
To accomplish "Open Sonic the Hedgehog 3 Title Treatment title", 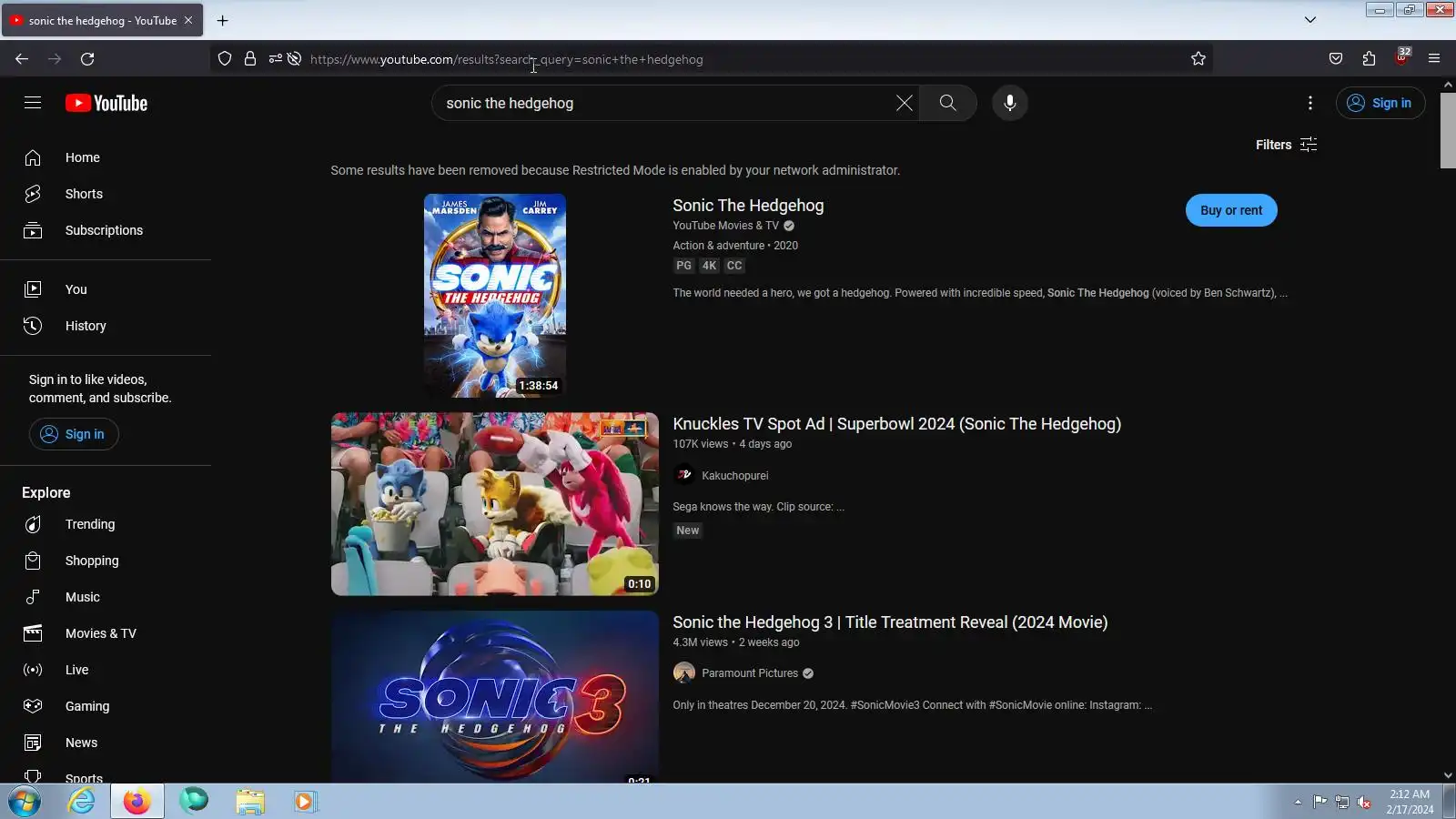I will pos(890,622).
